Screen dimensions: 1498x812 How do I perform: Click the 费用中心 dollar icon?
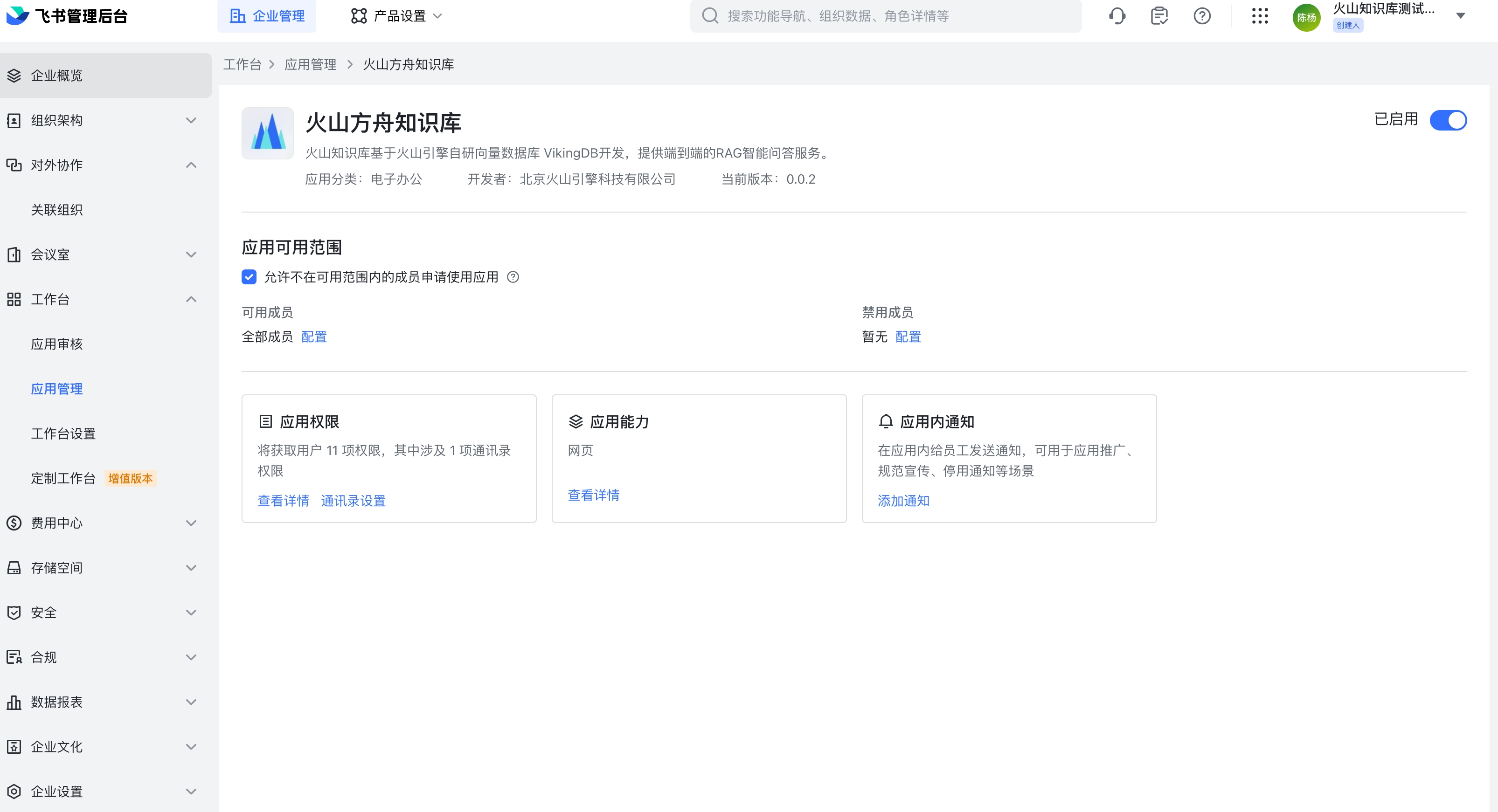[14, 523]
